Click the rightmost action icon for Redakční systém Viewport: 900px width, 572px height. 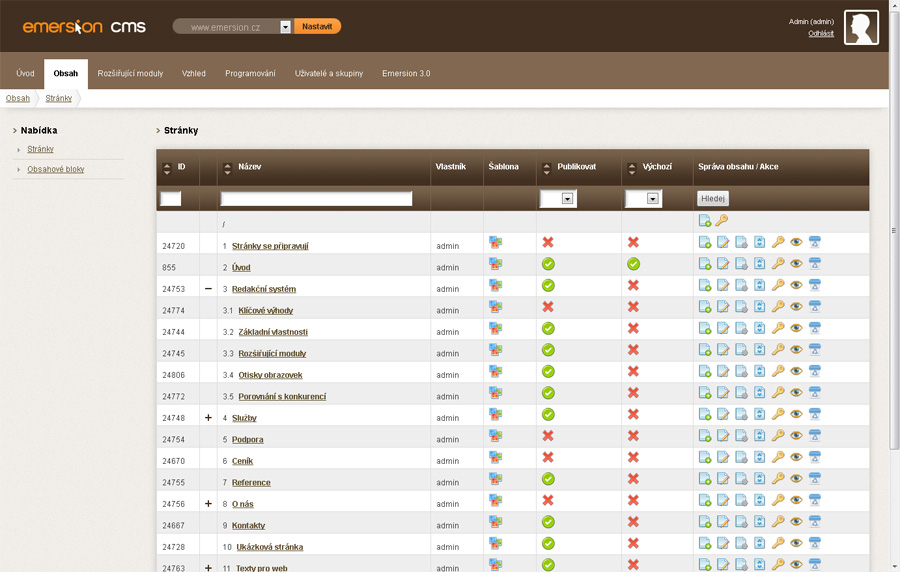pos(814,287)
